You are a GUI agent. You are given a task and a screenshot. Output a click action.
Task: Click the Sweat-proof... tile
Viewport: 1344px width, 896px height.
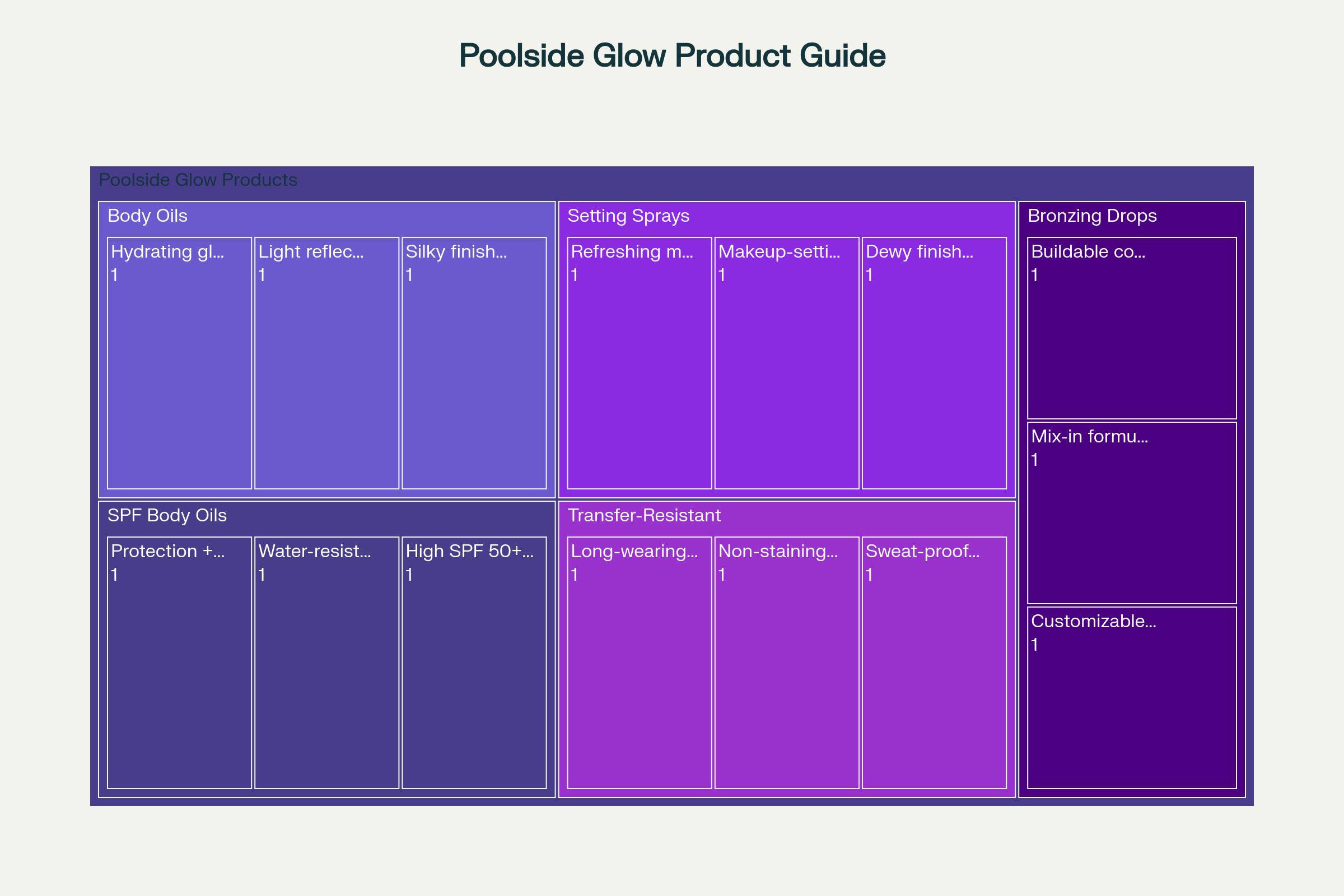click(x=934, y=663)
